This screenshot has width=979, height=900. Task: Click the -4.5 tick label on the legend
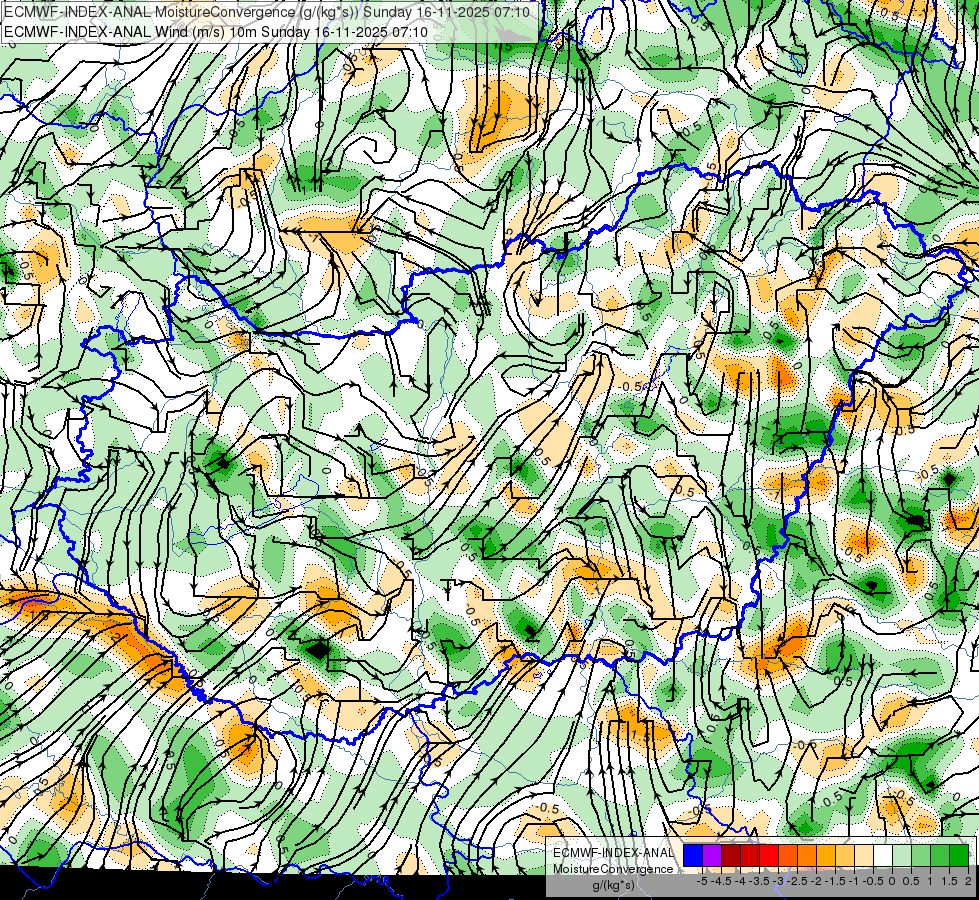[x=721, y=881]
